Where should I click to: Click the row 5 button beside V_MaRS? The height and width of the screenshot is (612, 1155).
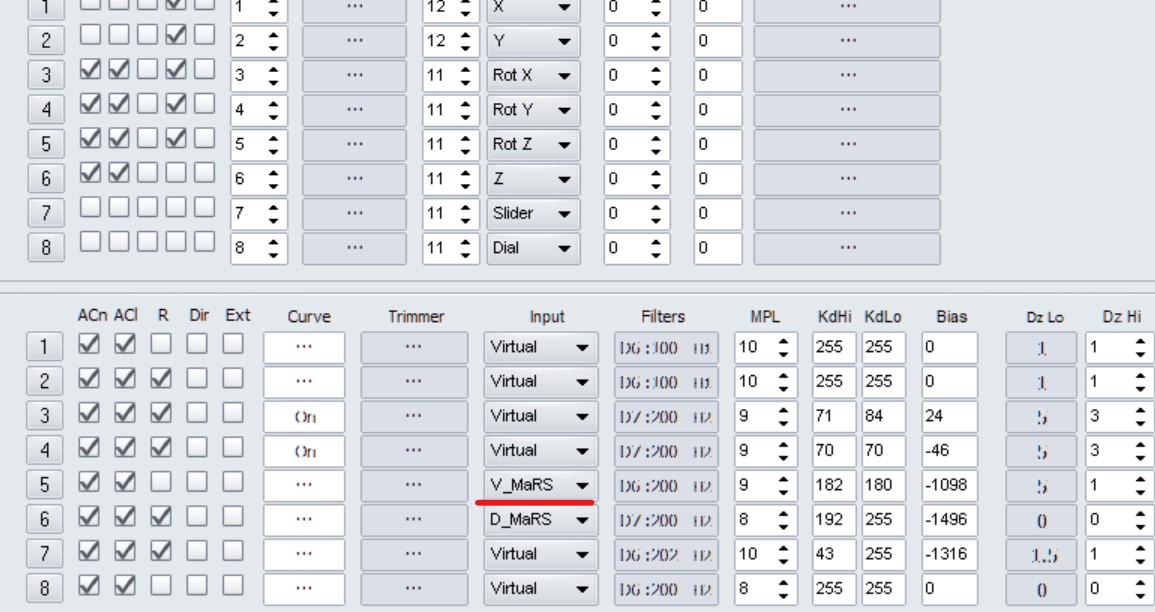coord(44,485)
